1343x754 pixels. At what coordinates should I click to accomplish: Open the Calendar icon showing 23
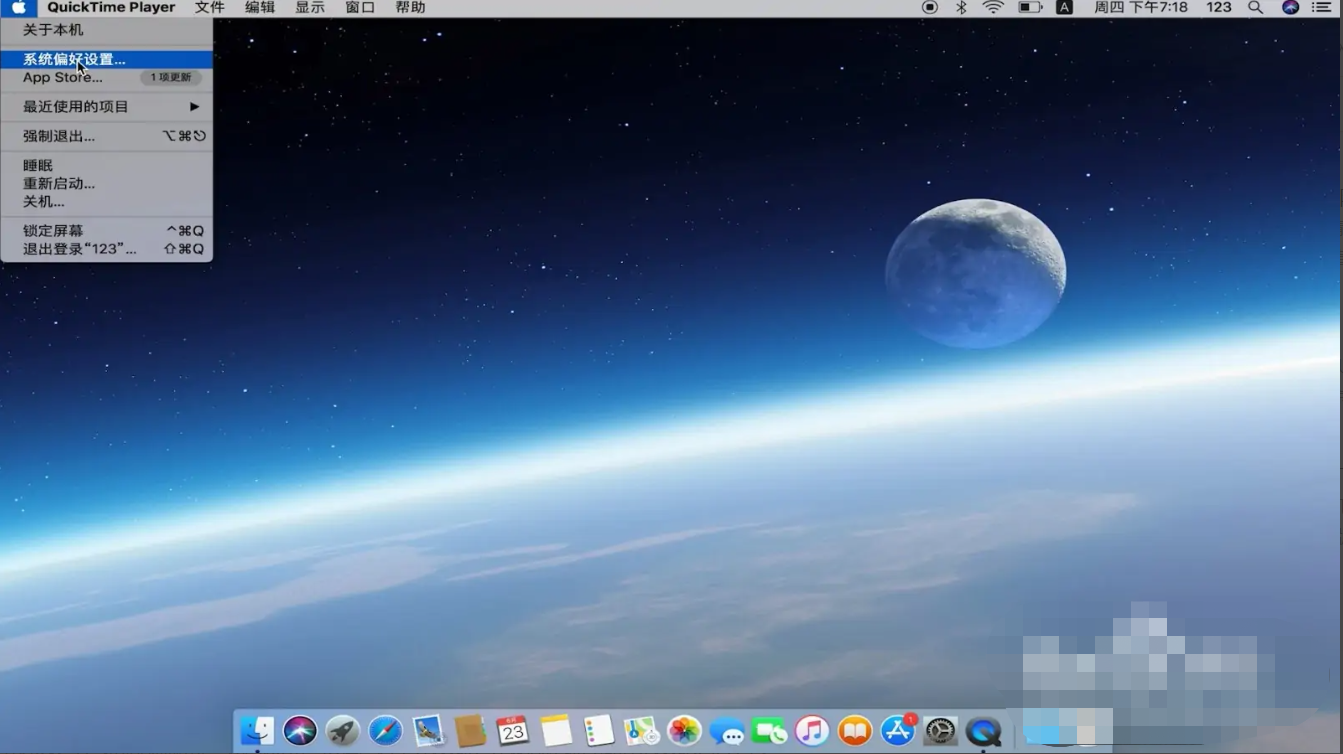(x=513, y=731)
